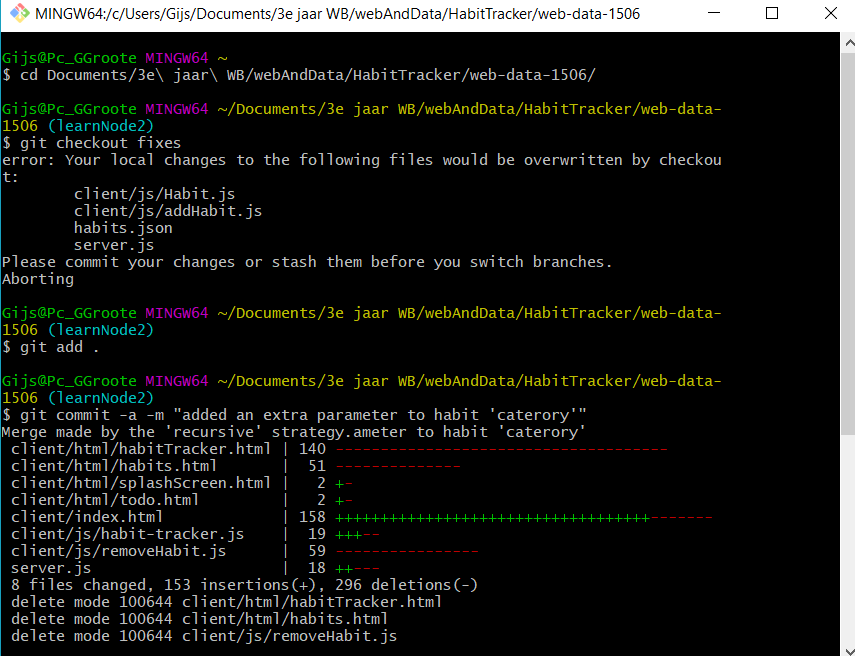Maximize the terminal window
The height and width of the screenshot is (656, 855).
pyautogui.click(x=771, y=13)
